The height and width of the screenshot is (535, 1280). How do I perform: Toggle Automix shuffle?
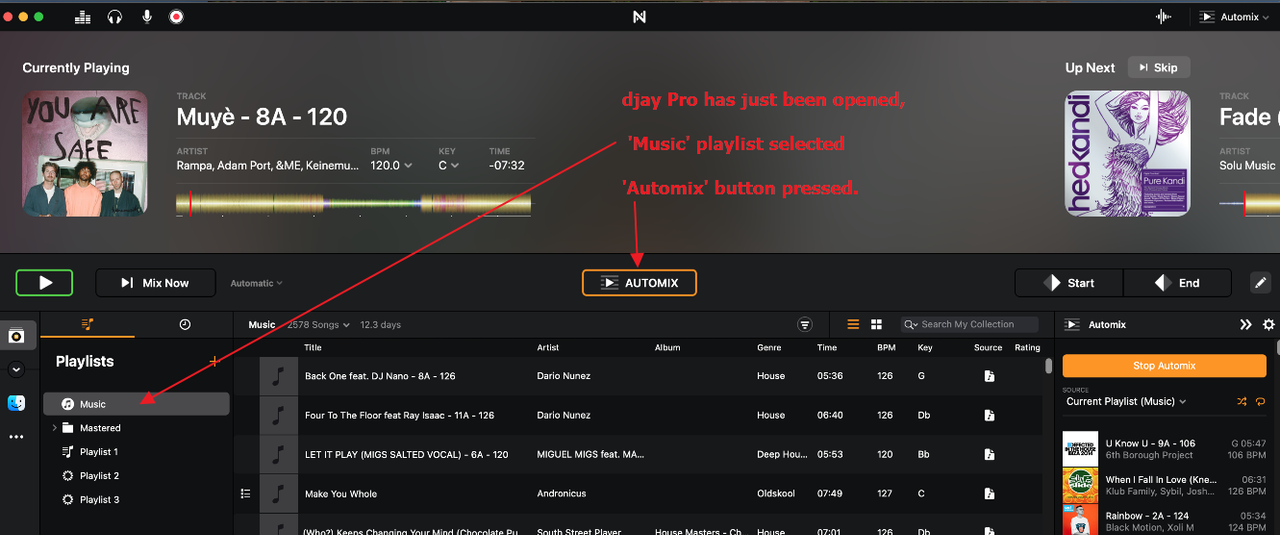[x=1241, y=401]
